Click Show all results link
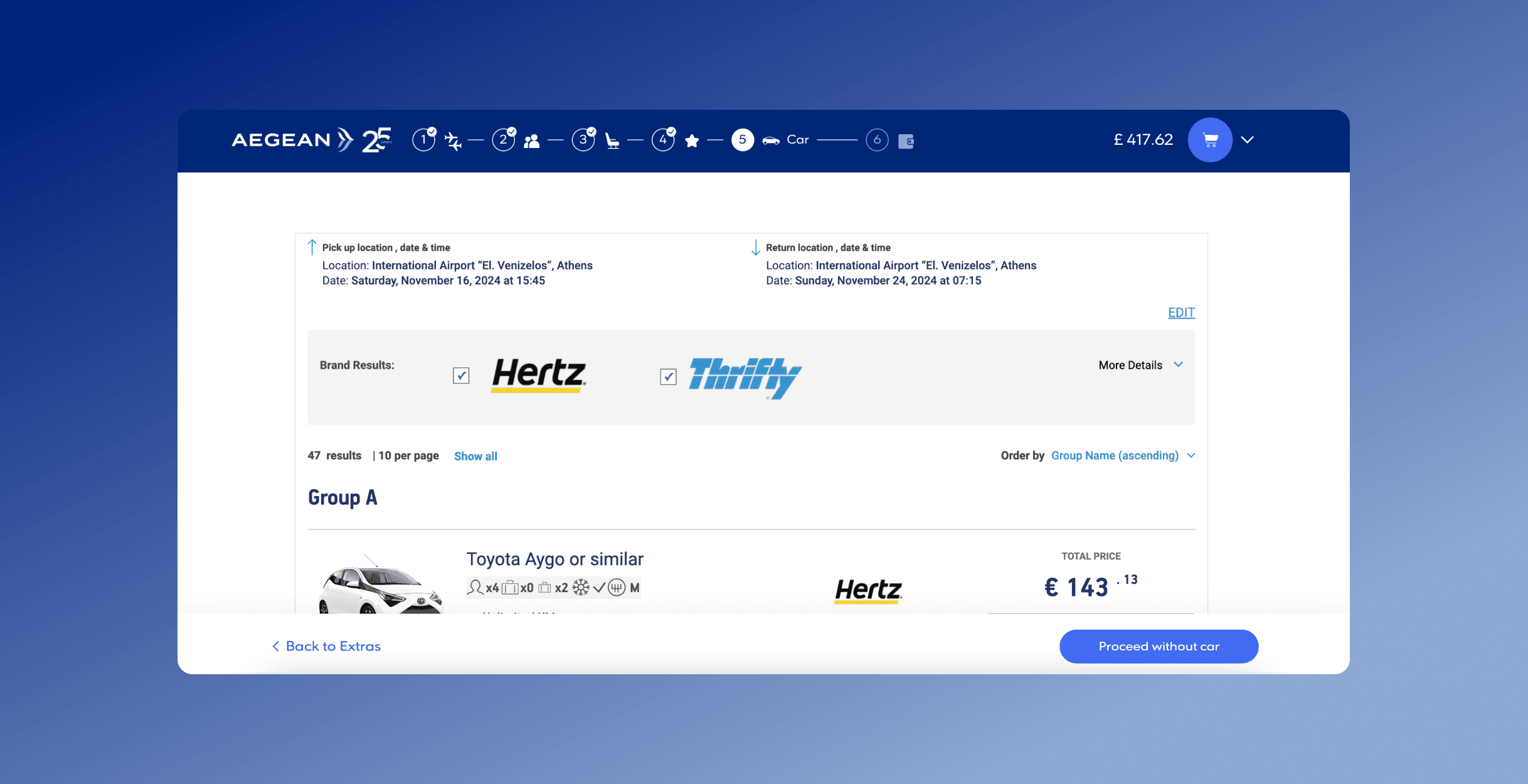 tap(475, 456)
